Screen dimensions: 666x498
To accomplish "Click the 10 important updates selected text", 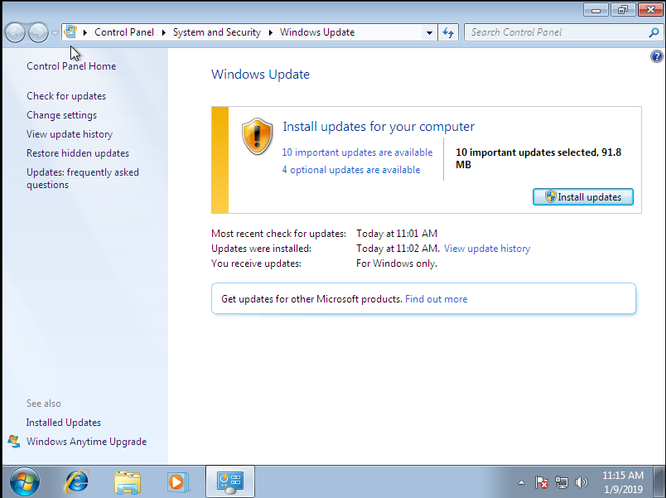I will 539,158.
